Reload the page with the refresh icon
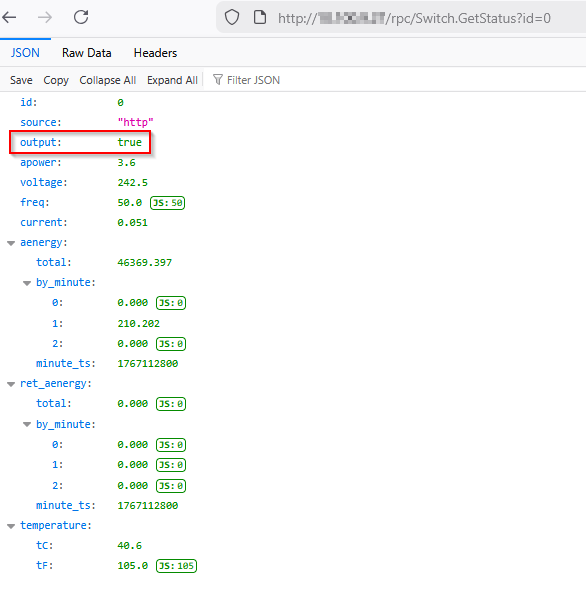This screenshot has width=586, height=595. pyautogui.click(x=81, y=17)
